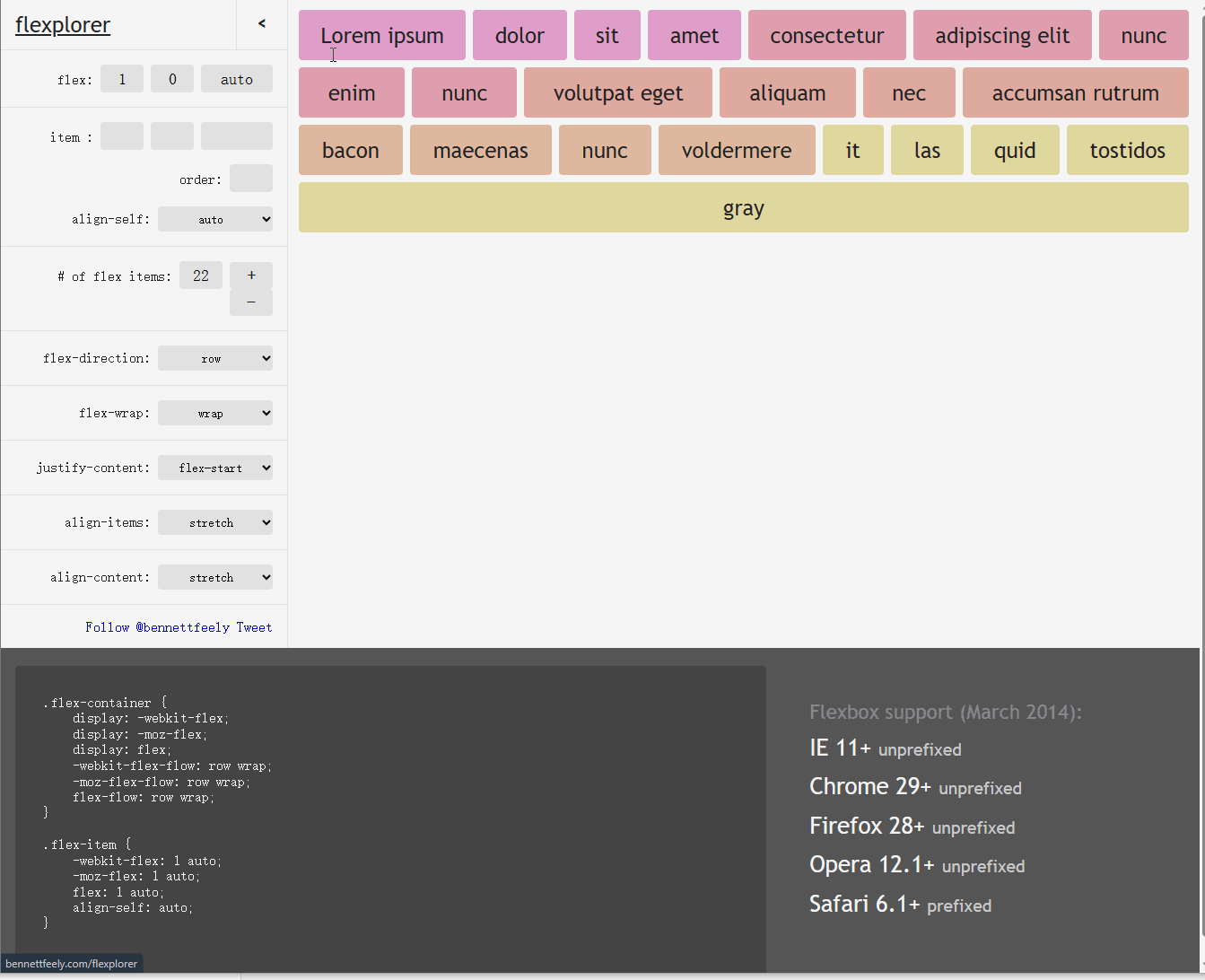This screenshot has height=980, width=1205.
Task: Open the align-content dropdown
Action: coord(215,577)
